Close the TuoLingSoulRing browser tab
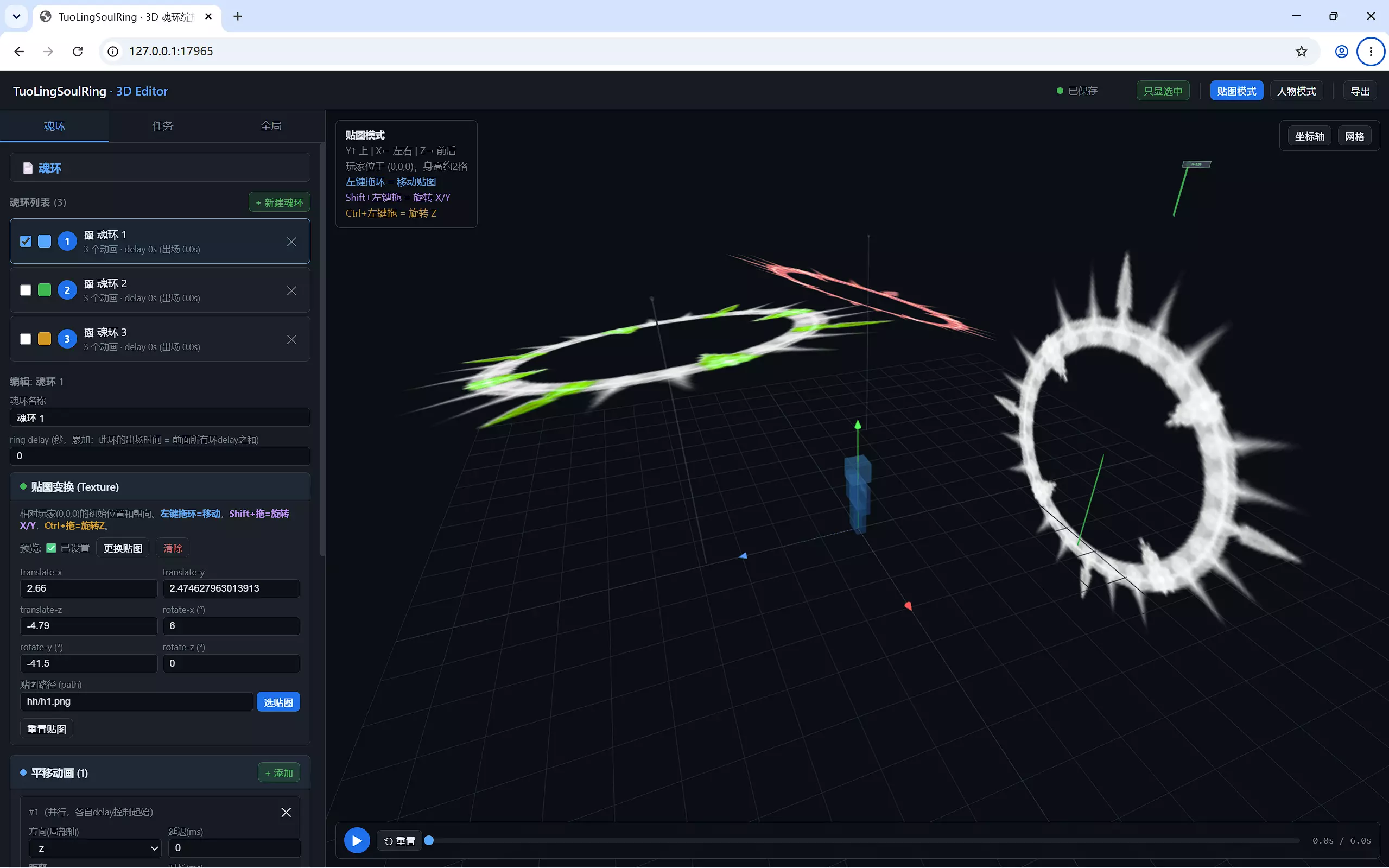This screenshot has height=868, width=1389. pos(208,17)
